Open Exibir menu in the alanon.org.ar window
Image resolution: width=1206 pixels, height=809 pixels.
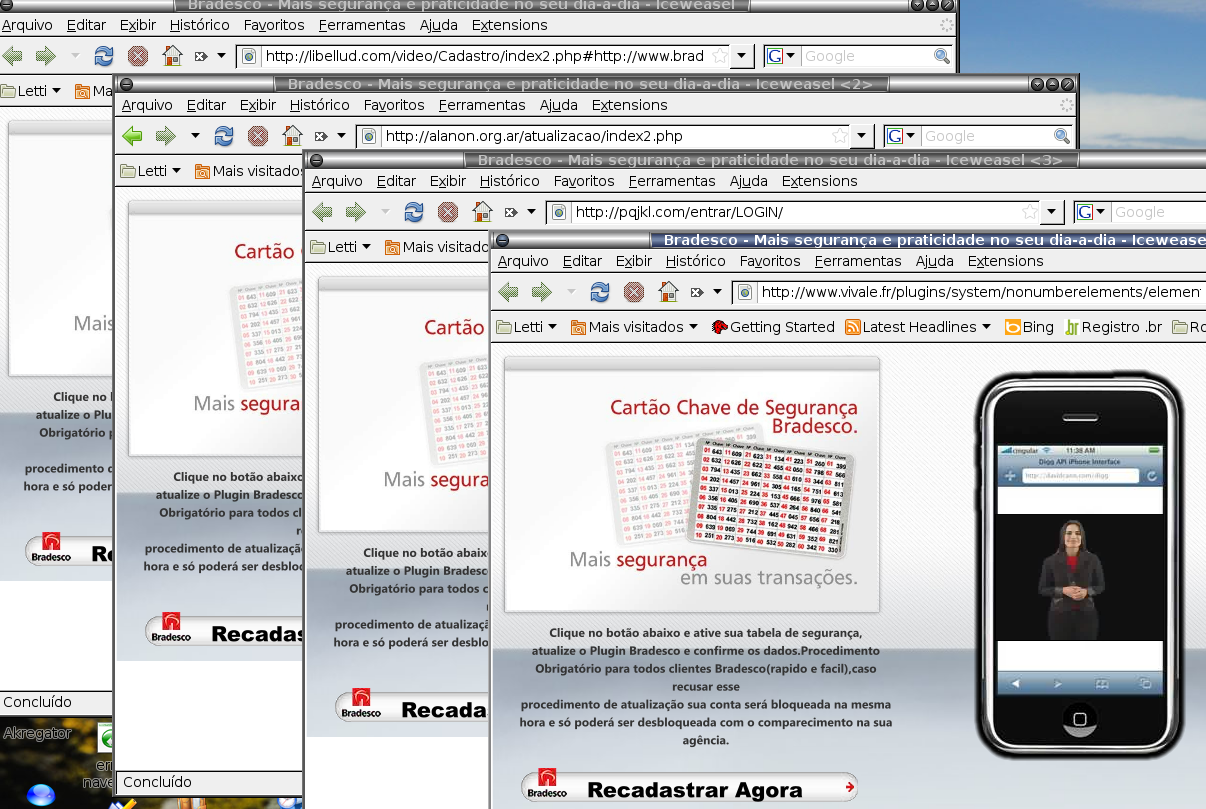tap(258, 105)
